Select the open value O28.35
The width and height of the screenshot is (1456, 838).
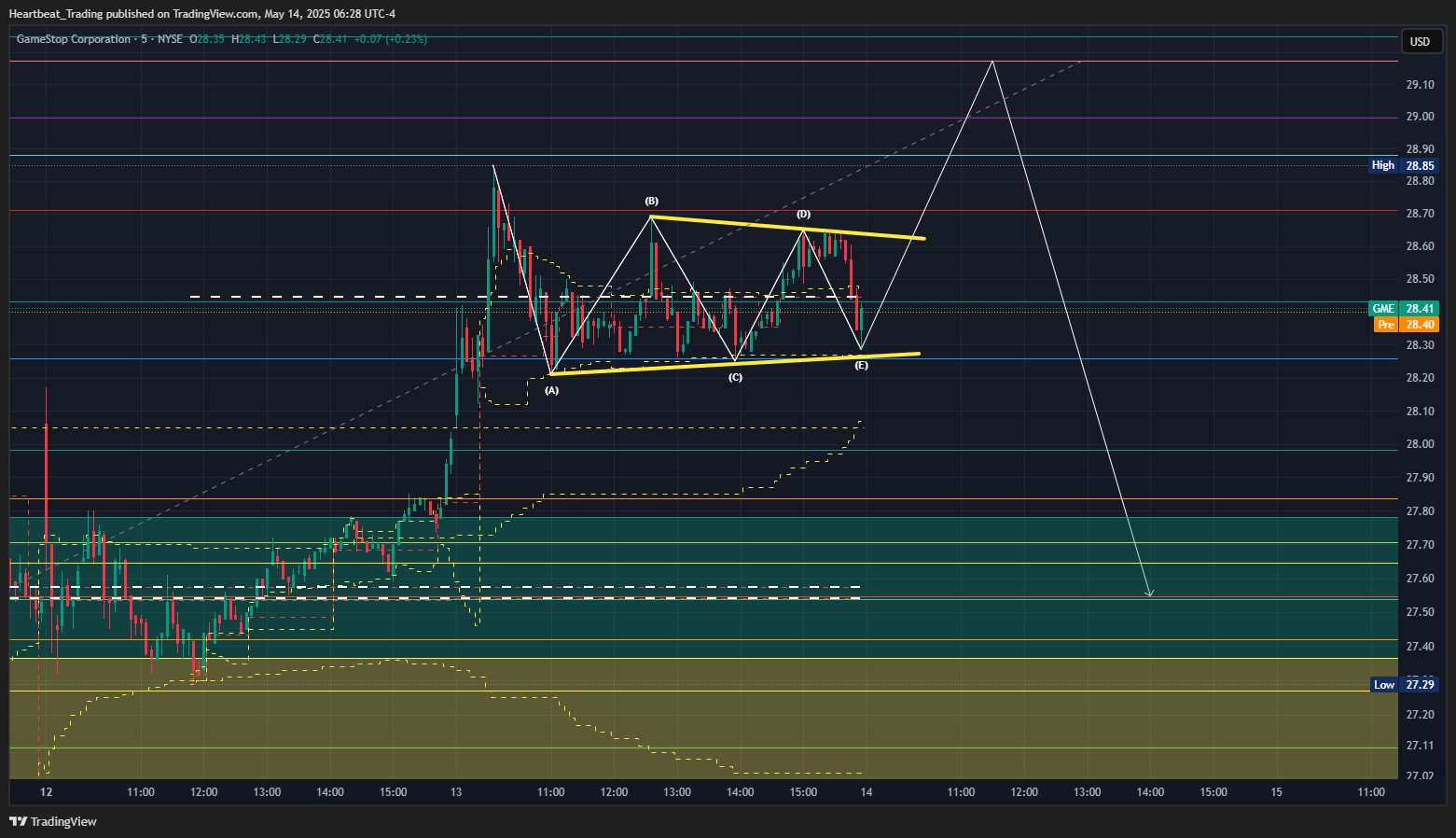coord(207,39)
